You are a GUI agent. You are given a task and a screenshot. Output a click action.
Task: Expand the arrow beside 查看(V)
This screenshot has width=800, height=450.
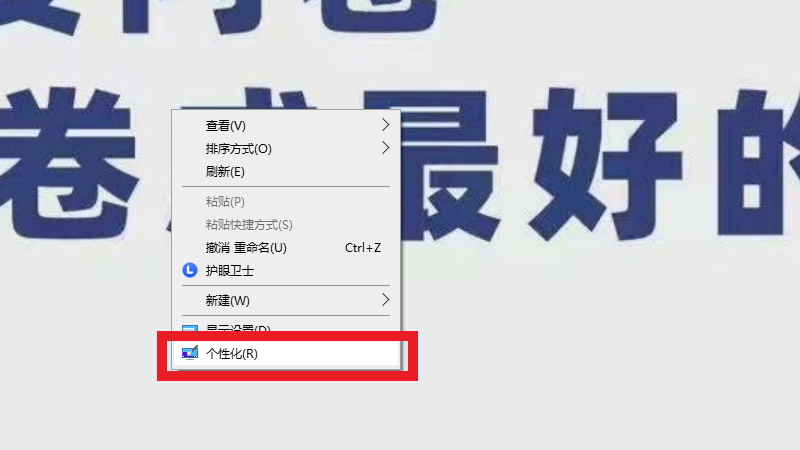(x=385, y=124)
